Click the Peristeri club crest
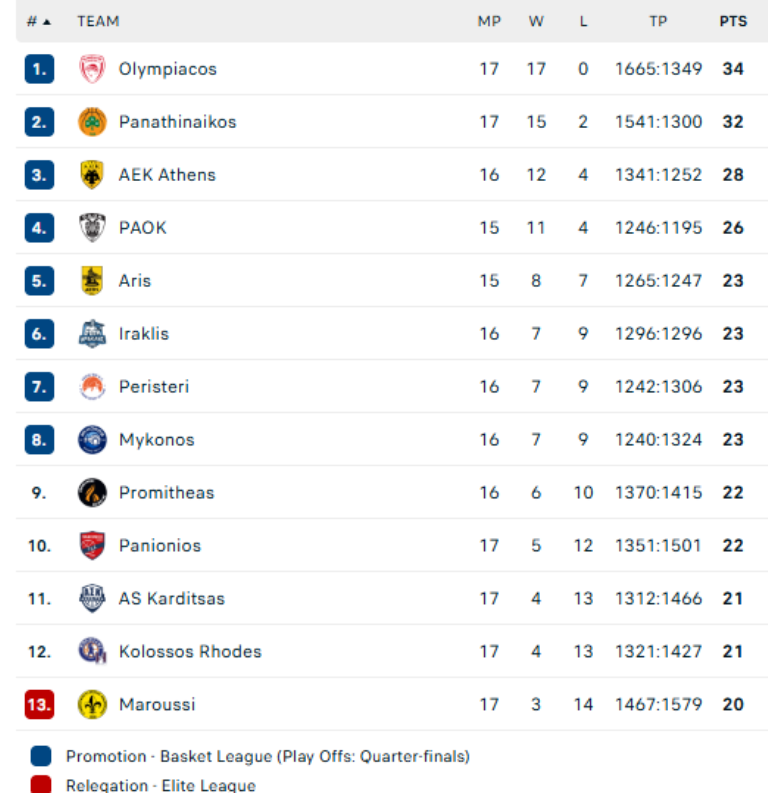This screenshot has height=793, width=768. click(x=92, y=387)
